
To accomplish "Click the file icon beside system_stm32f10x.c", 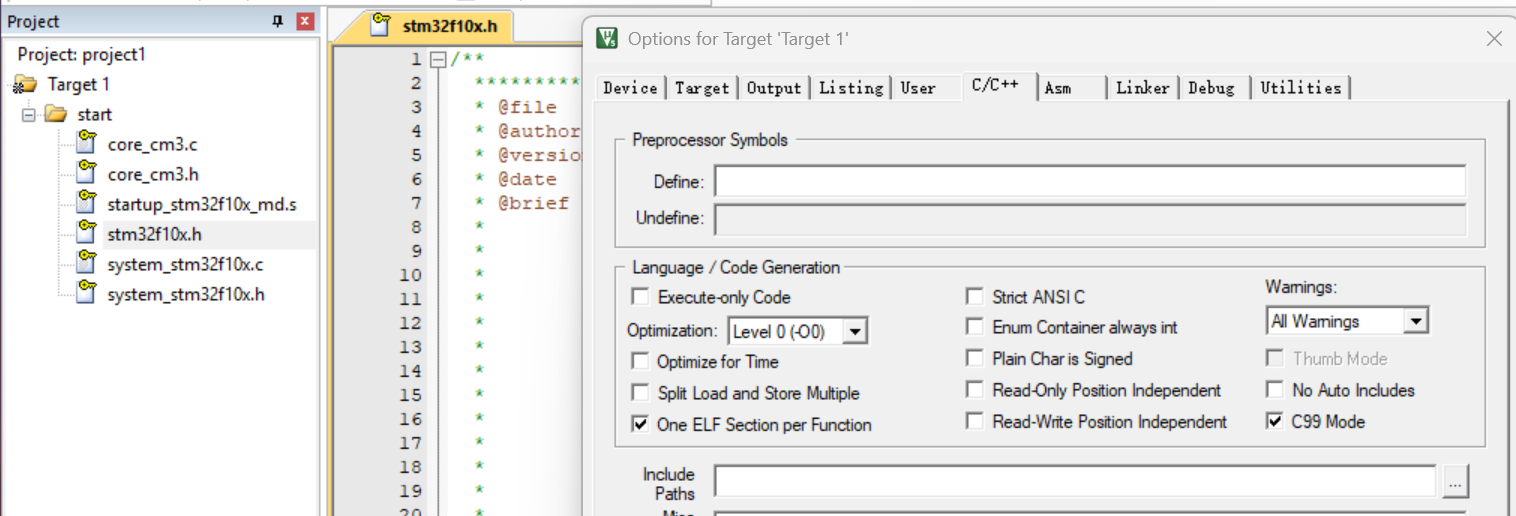I will [x=87, y=263].
